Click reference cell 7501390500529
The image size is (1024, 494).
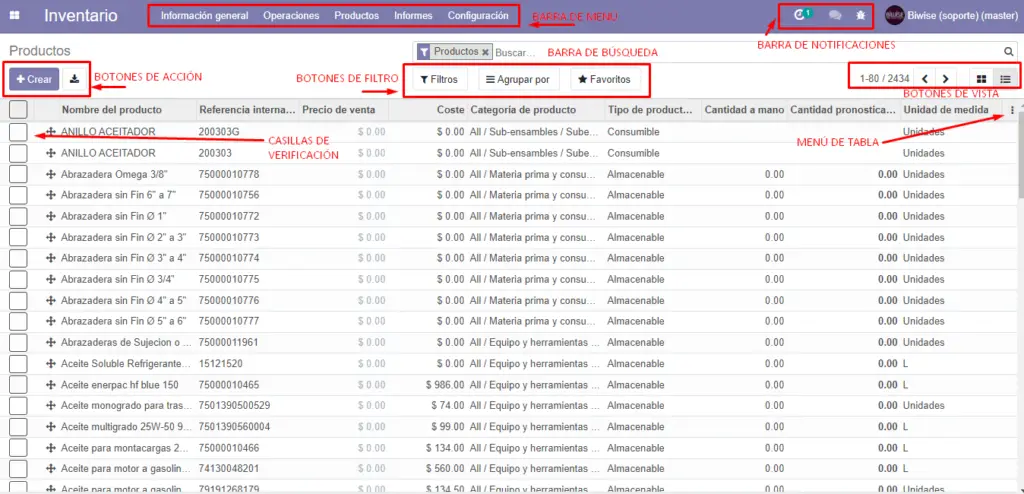(234, 406)
